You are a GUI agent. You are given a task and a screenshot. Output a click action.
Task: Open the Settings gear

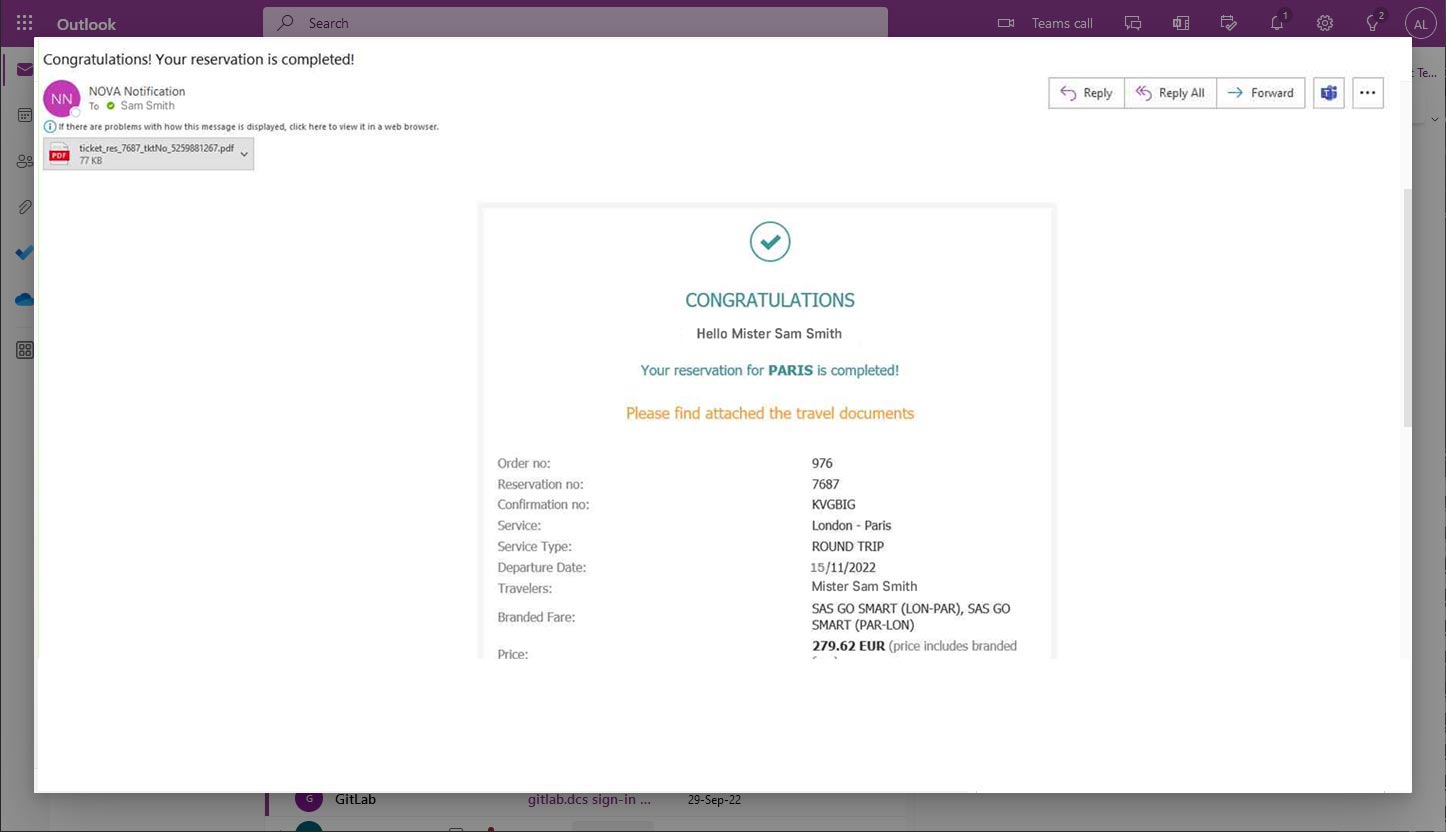pyautogui.click(x=1325, y=23)
